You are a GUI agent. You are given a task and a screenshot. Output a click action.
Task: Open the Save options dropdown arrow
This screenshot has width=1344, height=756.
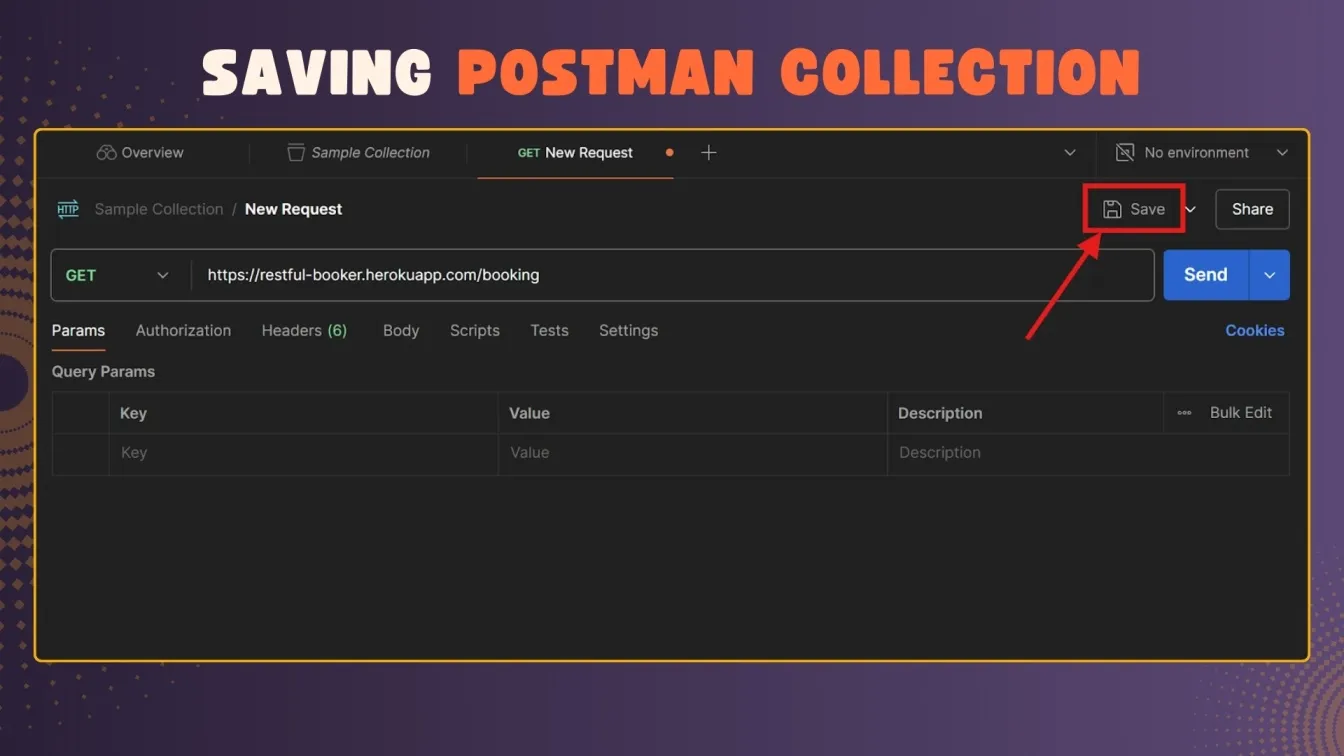[x=1190, y=209]
